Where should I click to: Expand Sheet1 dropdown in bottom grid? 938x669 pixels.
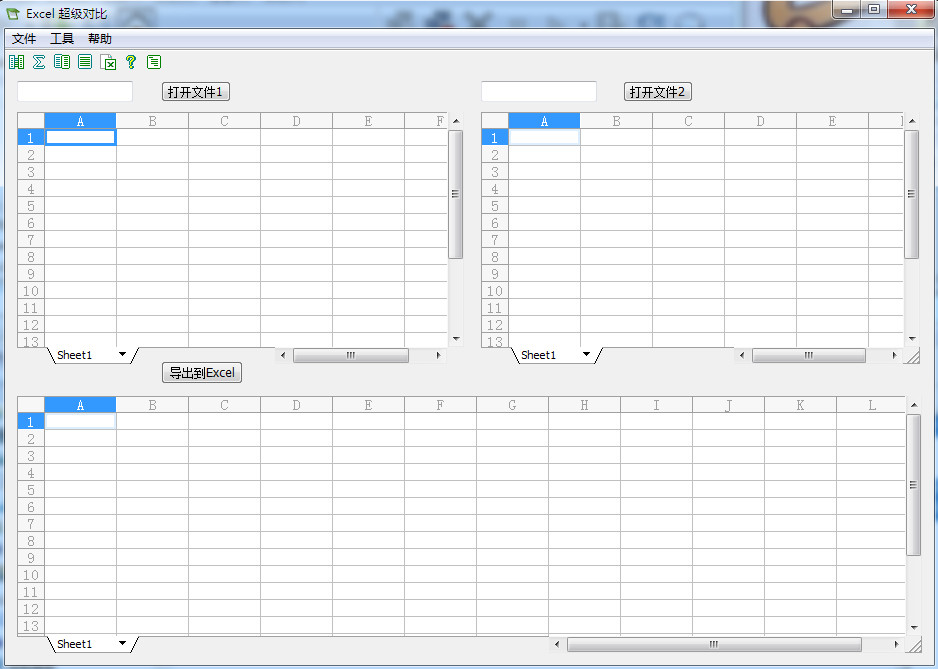(122, 644)
